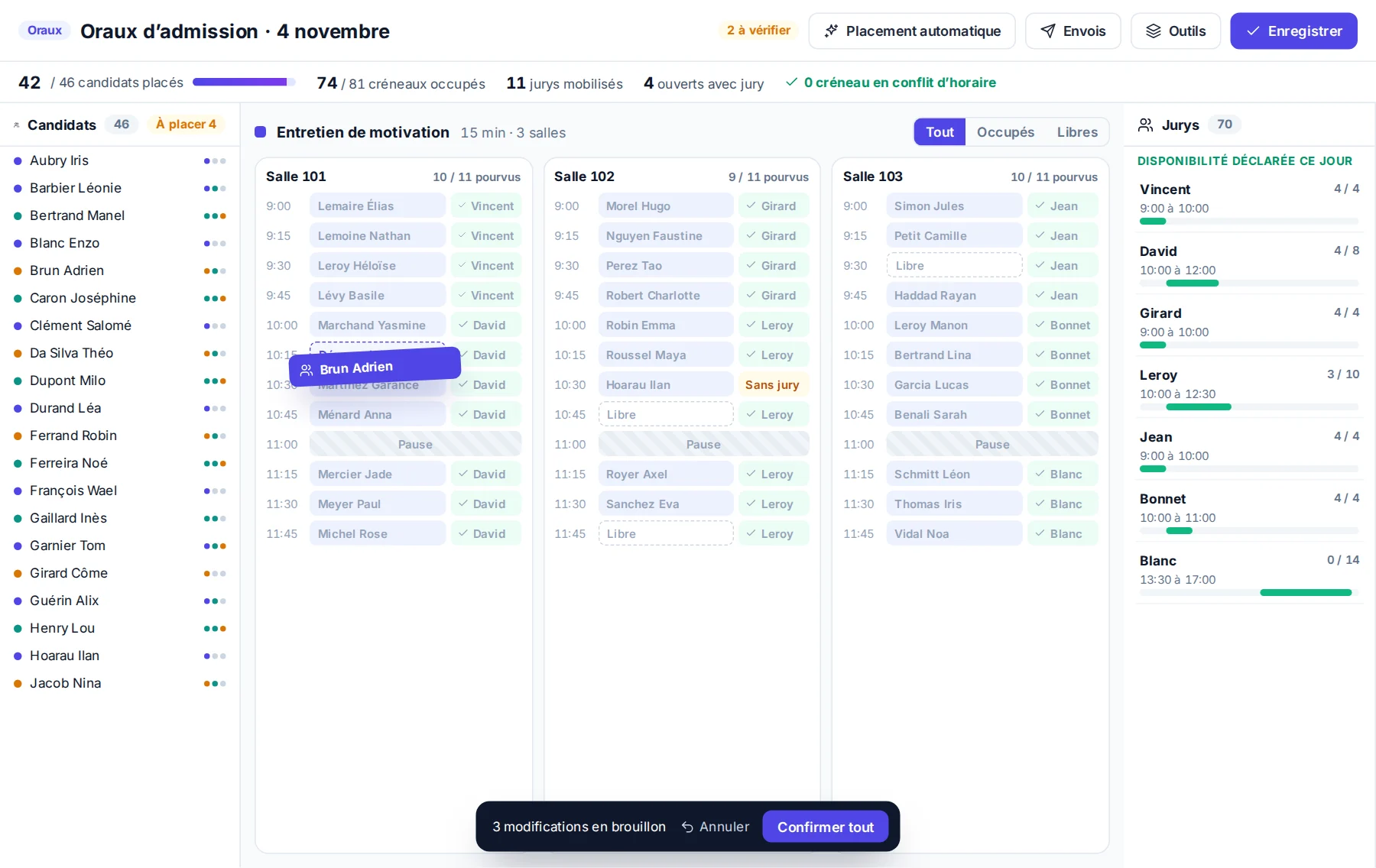Show all slots with Tout tab
The height and width of the screenshot is (868, 1376).
(940, 132)
